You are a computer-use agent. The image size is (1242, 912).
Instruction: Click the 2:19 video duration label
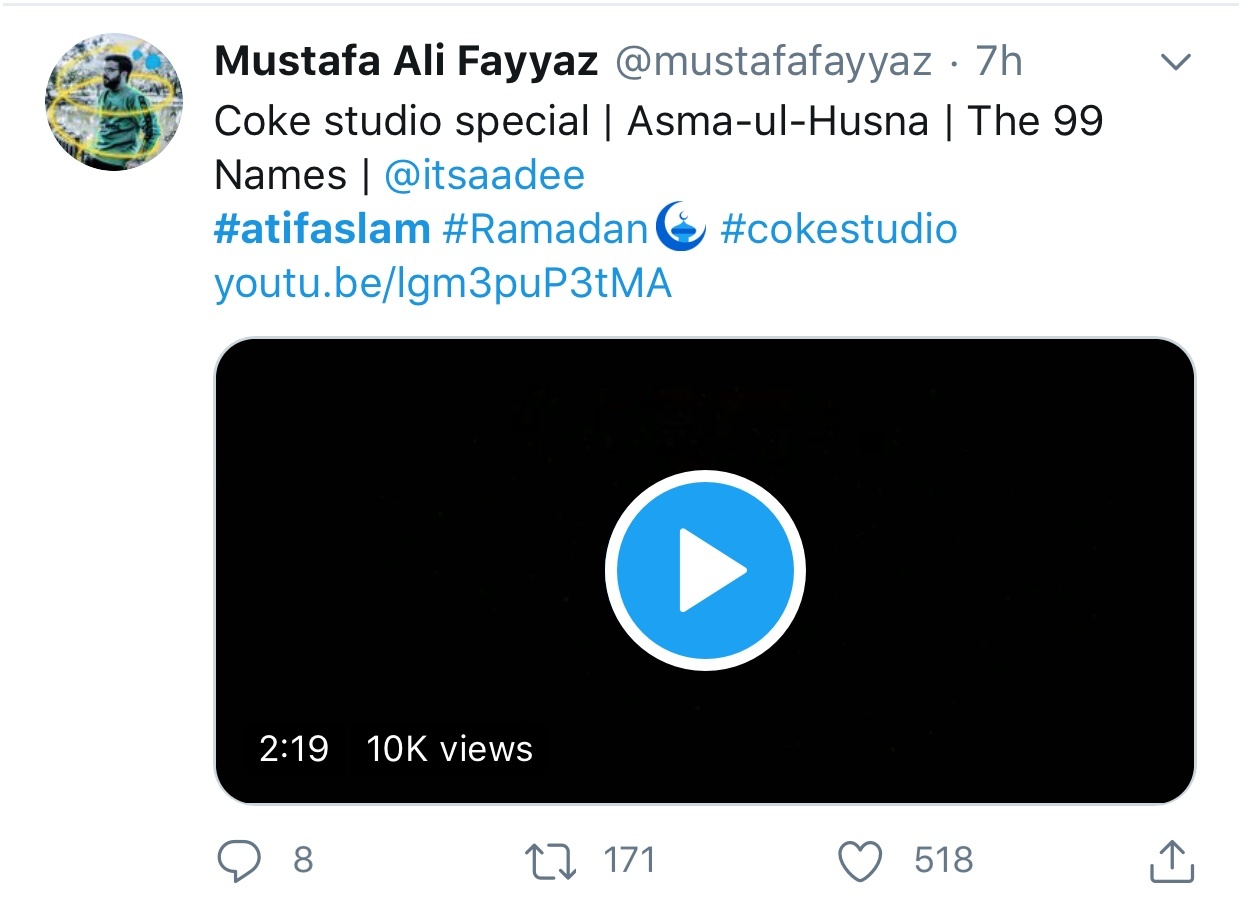294,749
